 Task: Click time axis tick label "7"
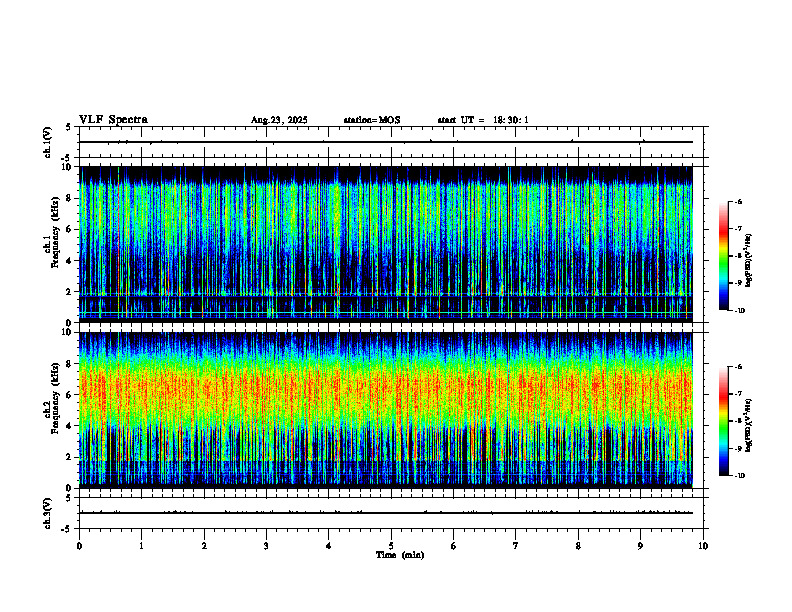coord(516,546)
